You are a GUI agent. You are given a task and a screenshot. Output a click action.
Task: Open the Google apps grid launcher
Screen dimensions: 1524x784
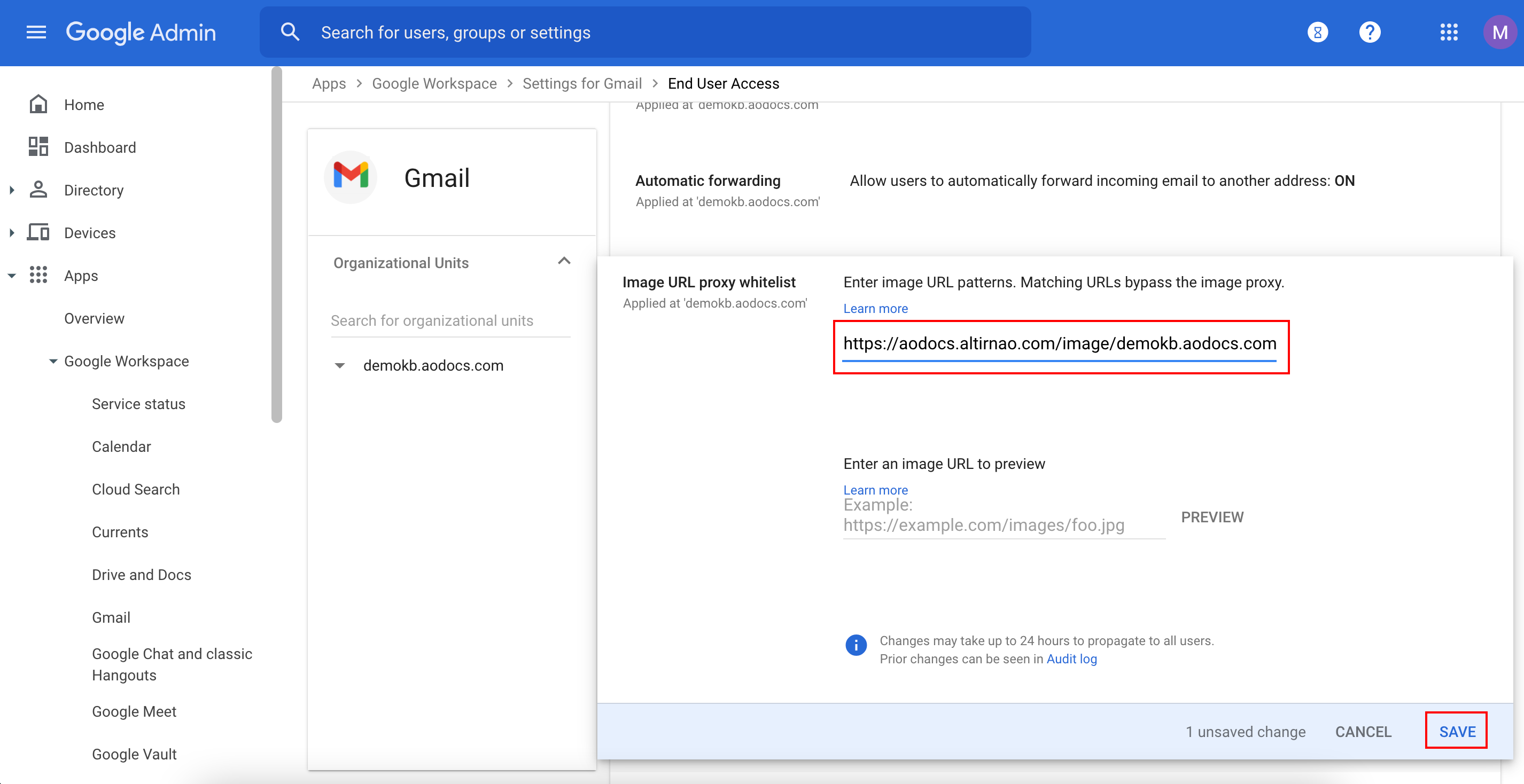point(1448,32)
